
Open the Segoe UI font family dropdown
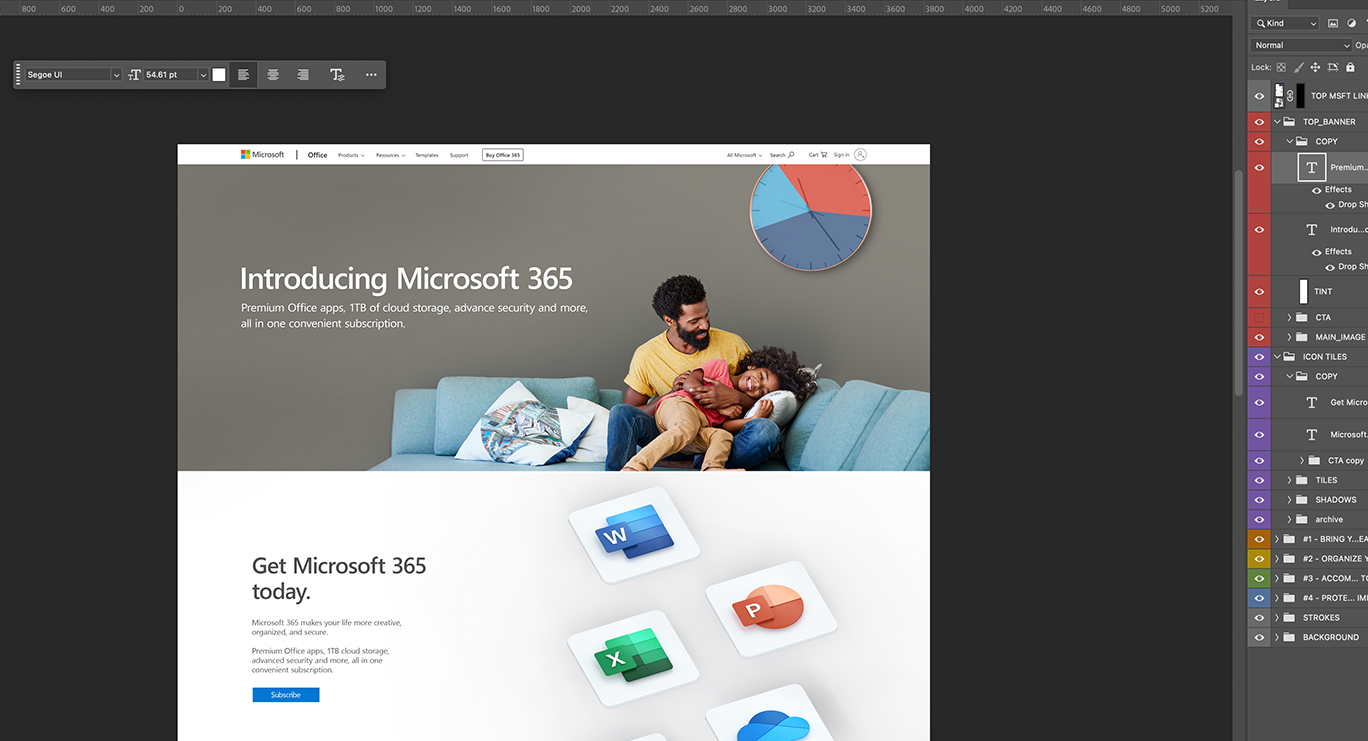point(116,75)
